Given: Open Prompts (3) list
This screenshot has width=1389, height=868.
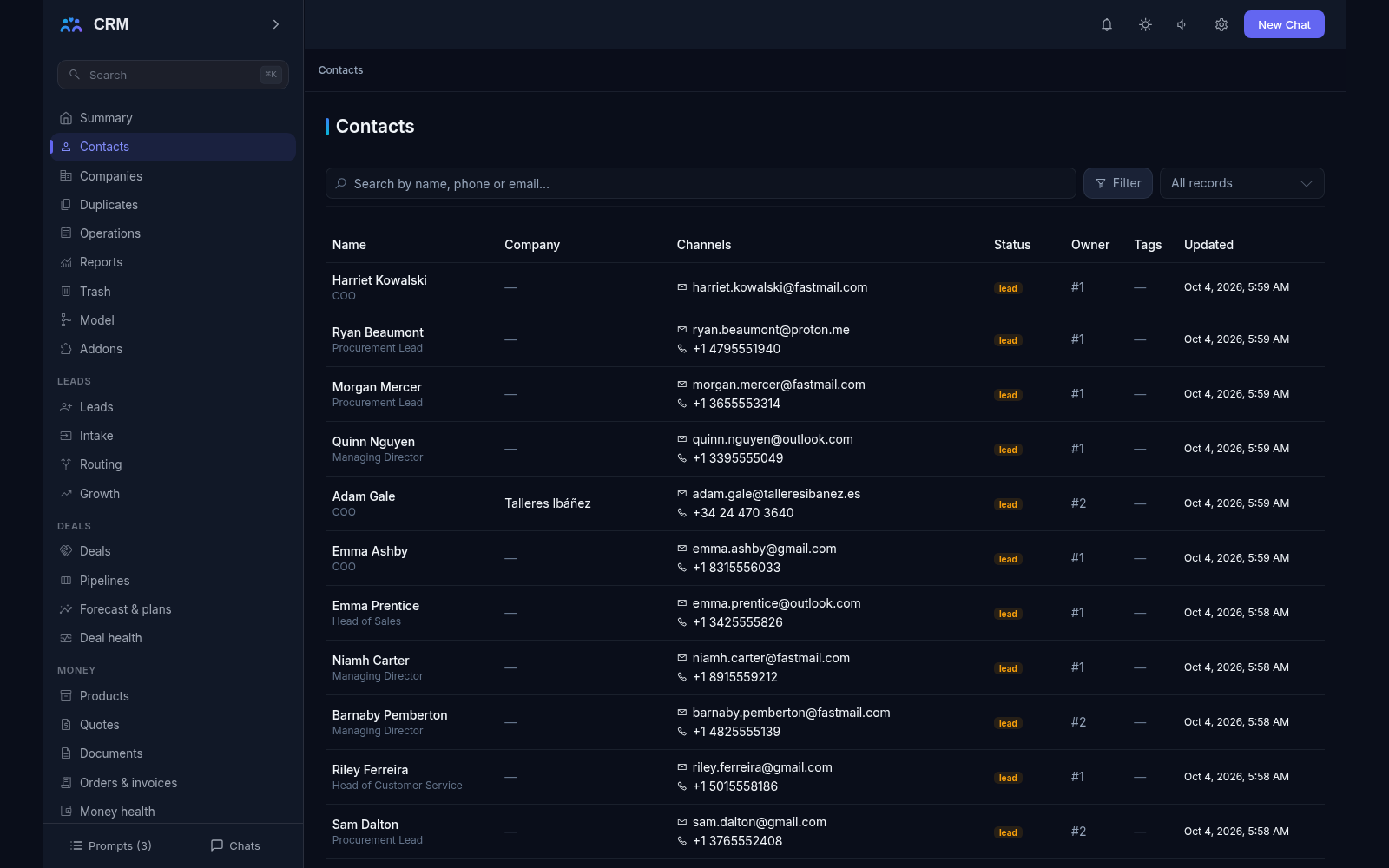Looking at the screenshot, I should 110,845.
